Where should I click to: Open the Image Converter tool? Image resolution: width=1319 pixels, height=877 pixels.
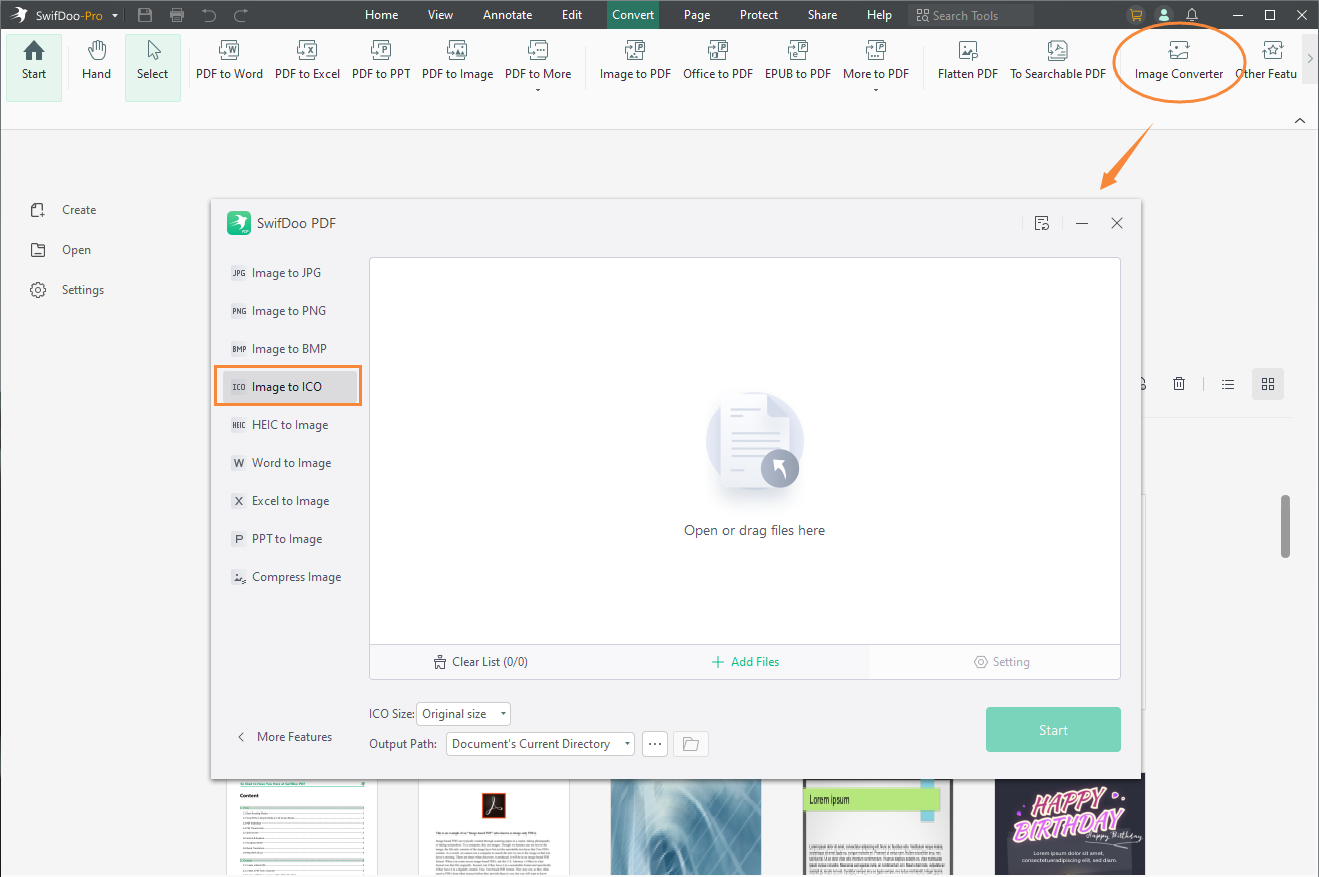pos(1178,61)
